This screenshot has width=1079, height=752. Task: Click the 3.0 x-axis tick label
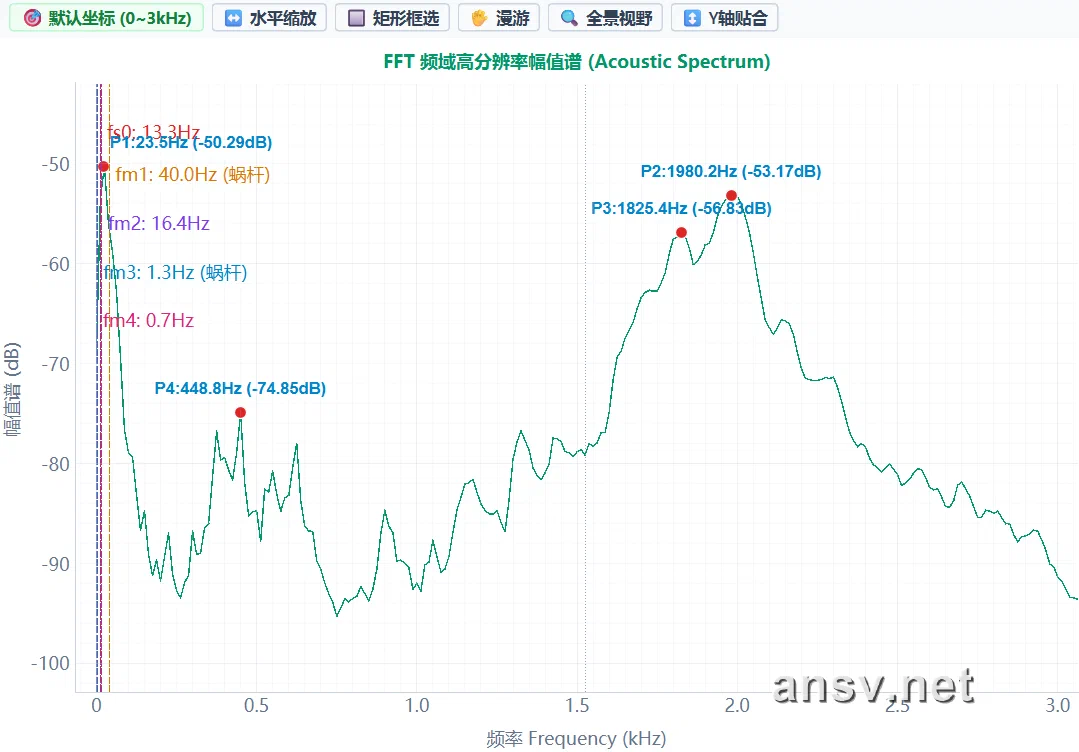coord(1058,706)
